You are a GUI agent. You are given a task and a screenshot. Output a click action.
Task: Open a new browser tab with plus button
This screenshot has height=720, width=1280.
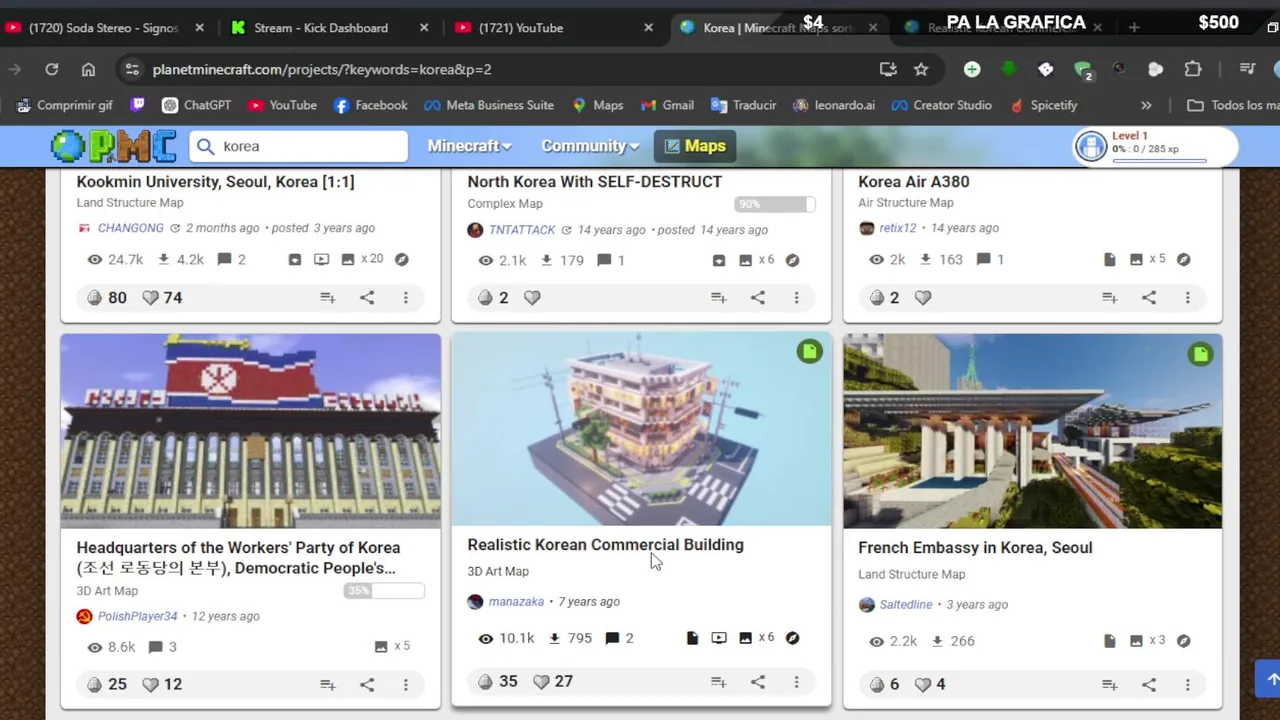(x=1134, y=28)
